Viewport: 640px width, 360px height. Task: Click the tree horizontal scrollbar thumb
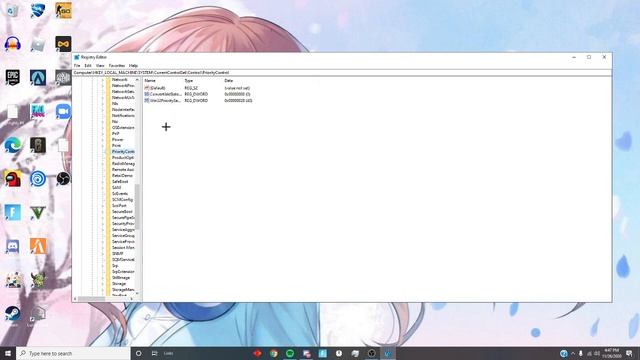91,299
